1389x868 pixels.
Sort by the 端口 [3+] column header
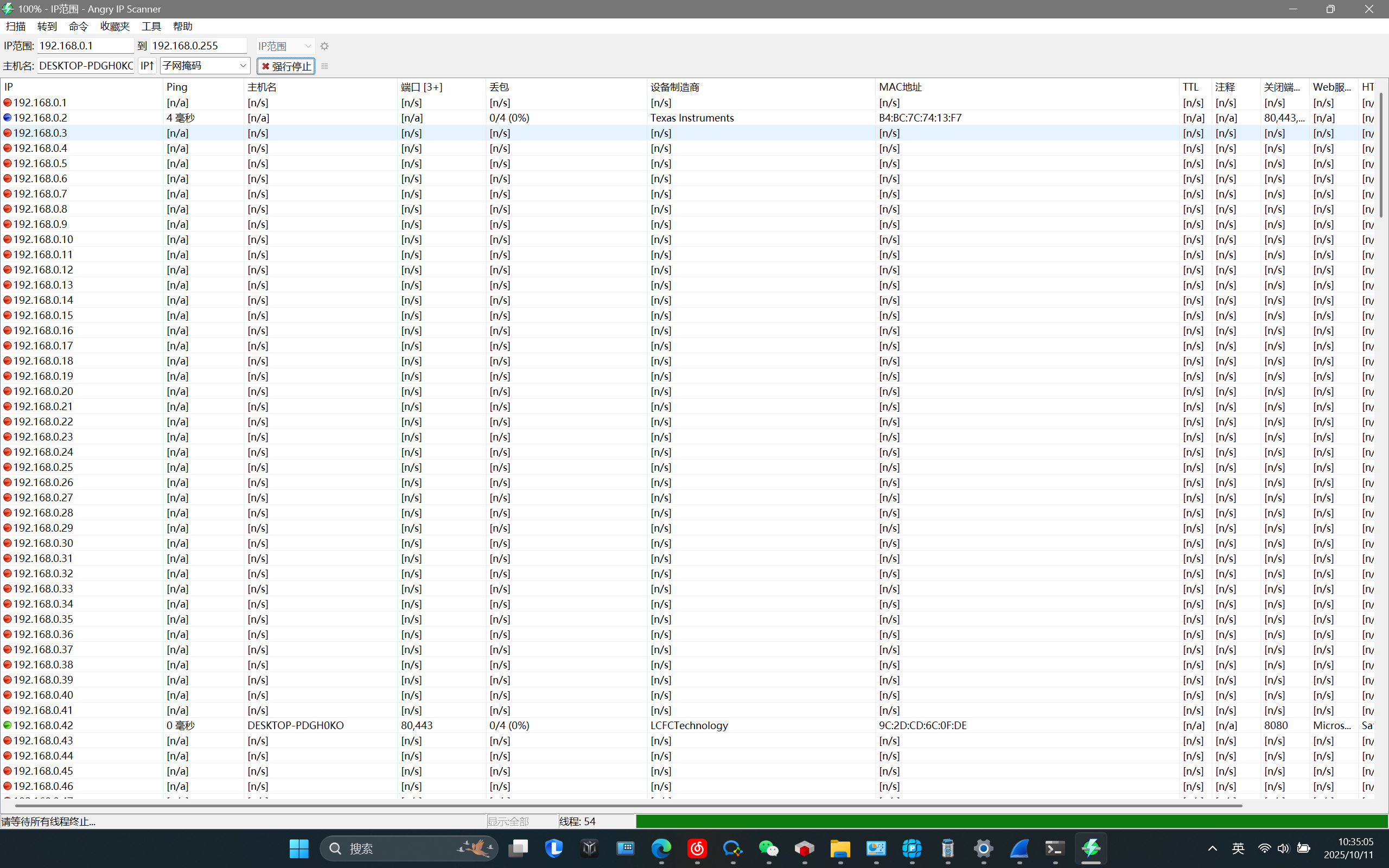tap(441, 87)
